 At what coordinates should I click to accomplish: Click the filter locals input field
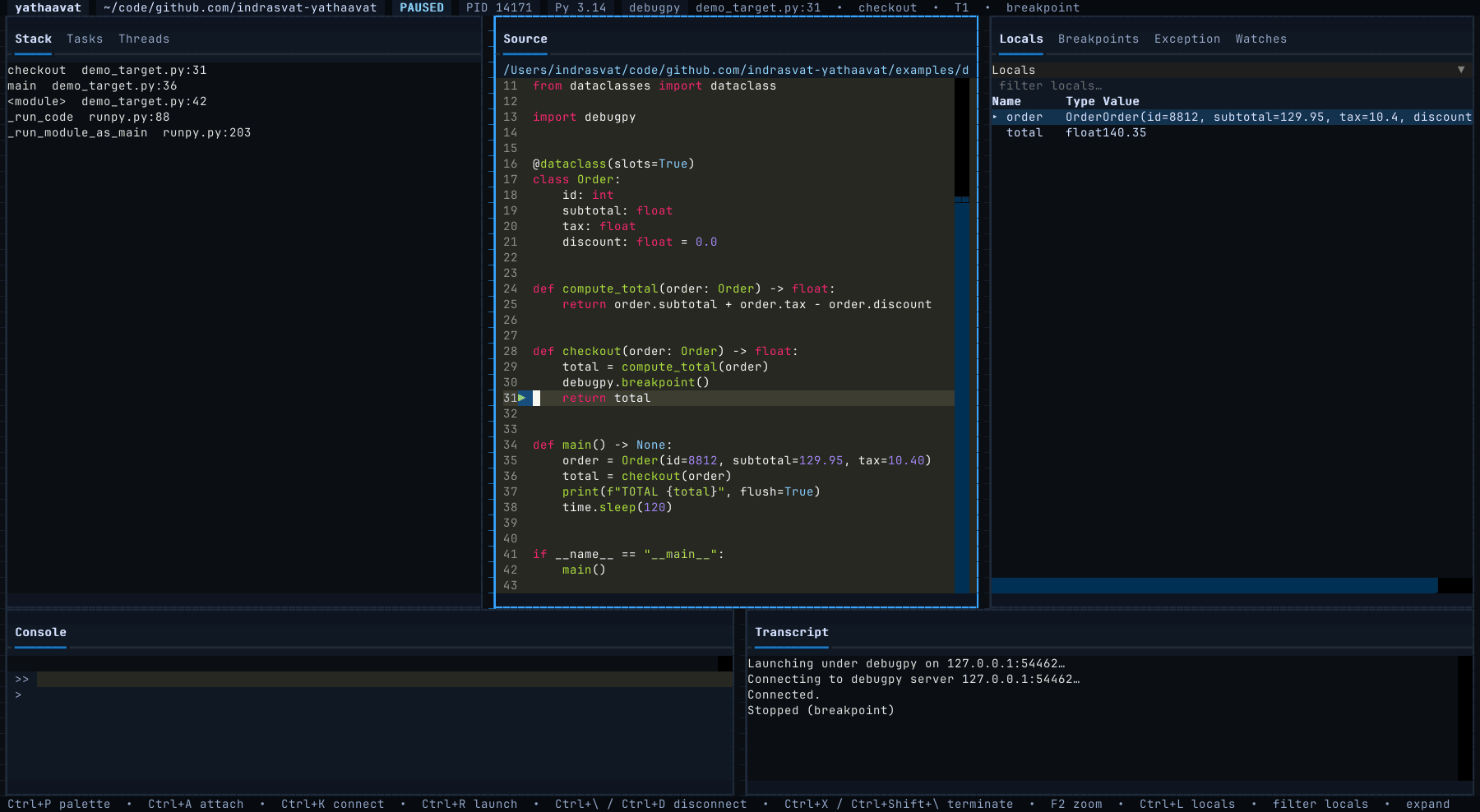(1232, 85)
